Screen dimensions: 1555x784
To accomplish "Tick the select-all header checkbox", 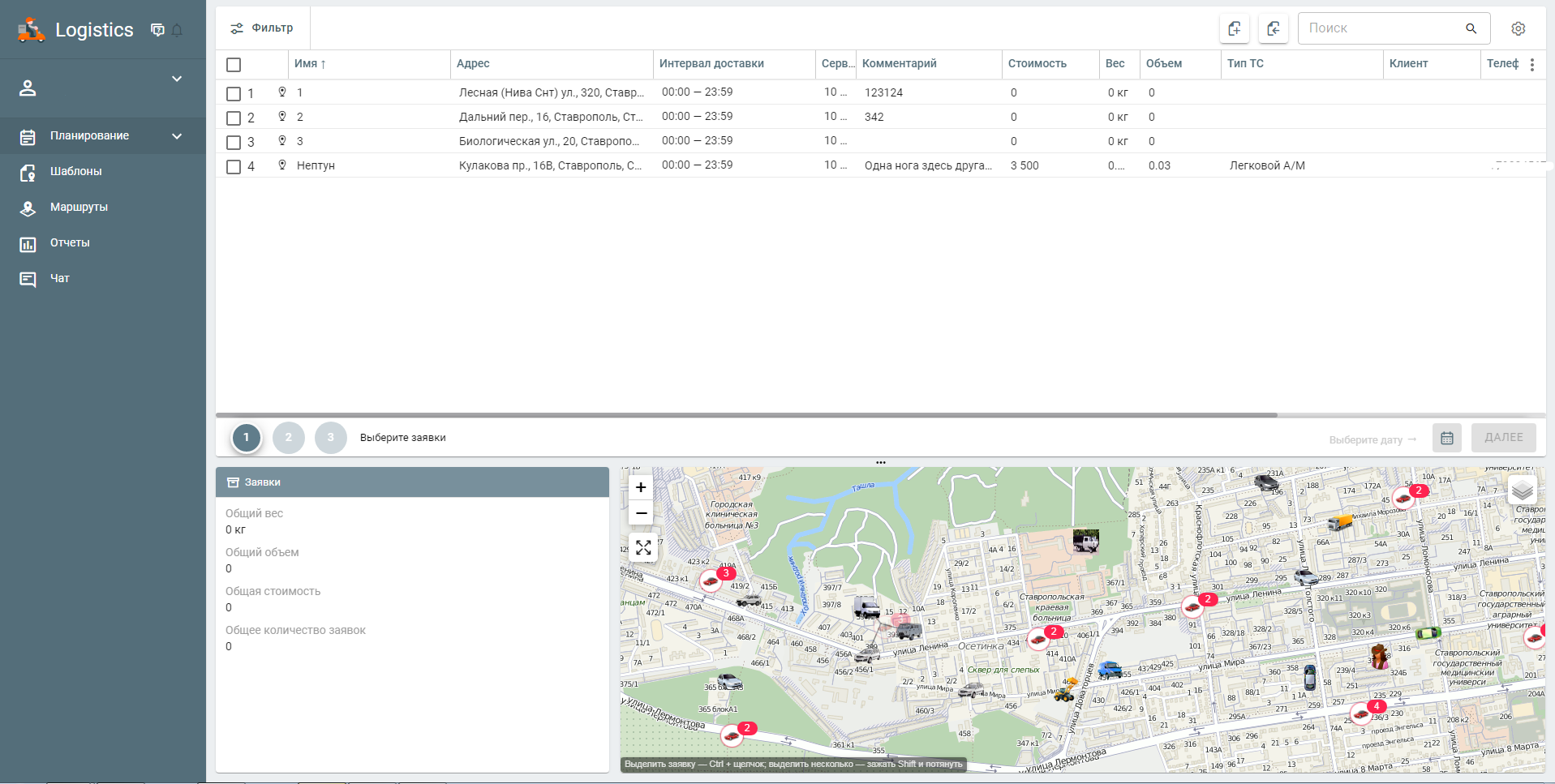I will [x=234, y=65].
